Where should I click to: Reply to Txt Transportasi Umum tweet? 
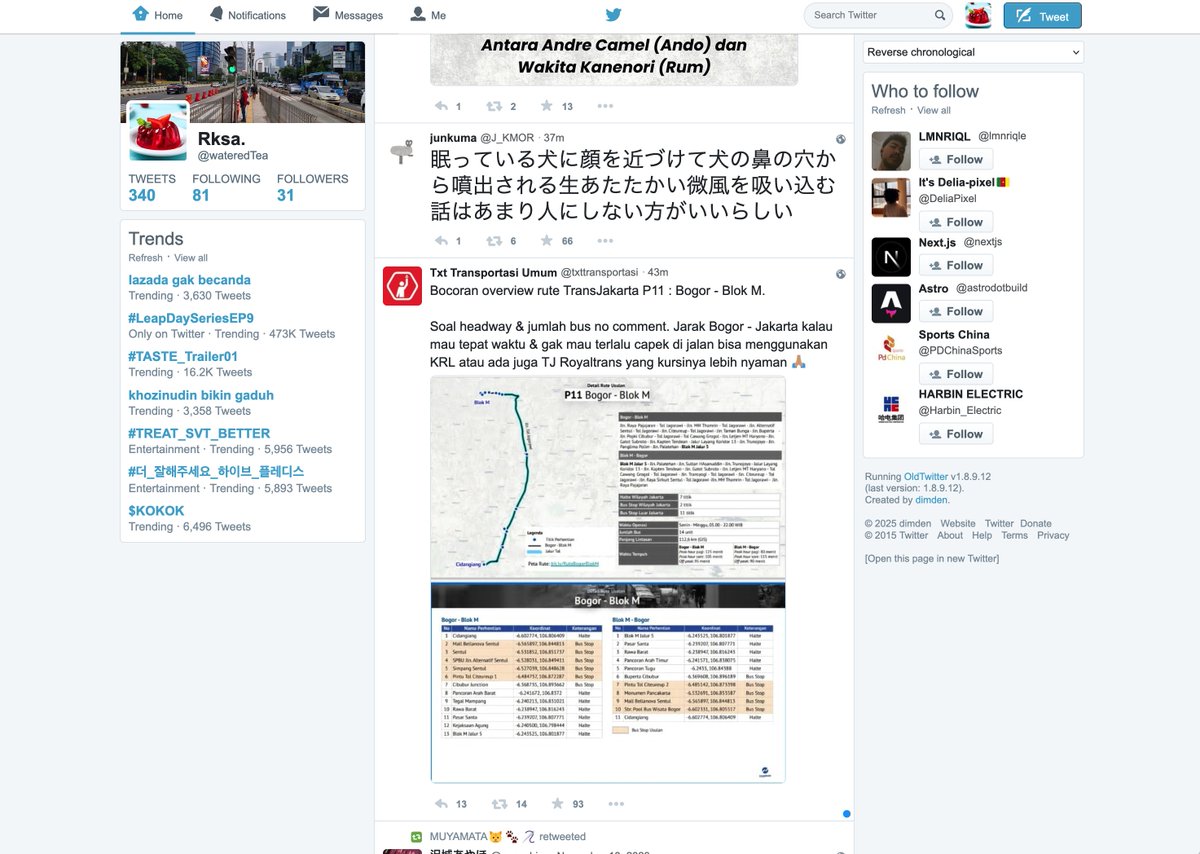pos(442,804)
